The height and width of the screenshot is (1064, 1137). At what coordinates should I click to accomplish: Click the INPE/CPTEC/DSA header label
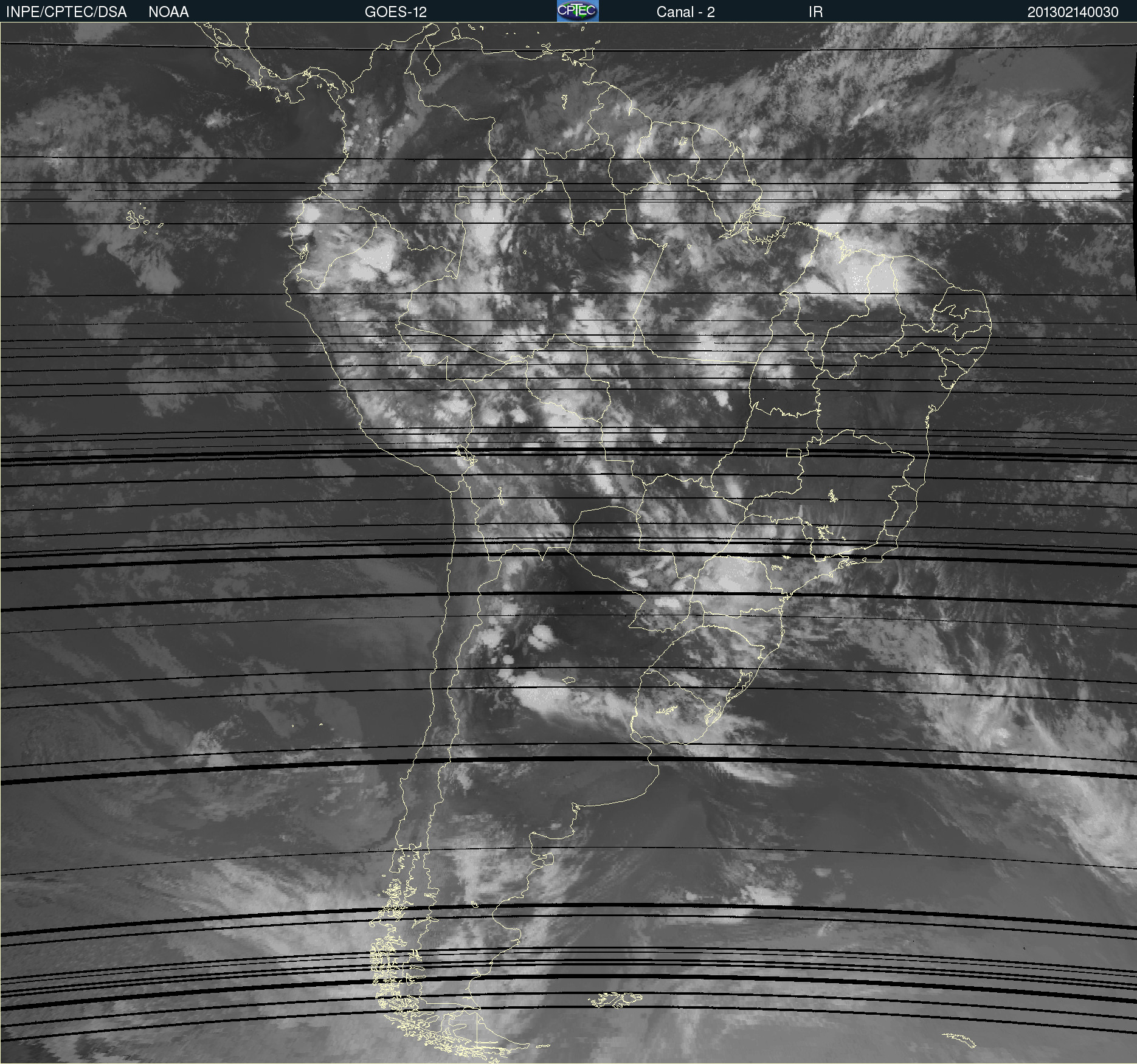[66, 12]
